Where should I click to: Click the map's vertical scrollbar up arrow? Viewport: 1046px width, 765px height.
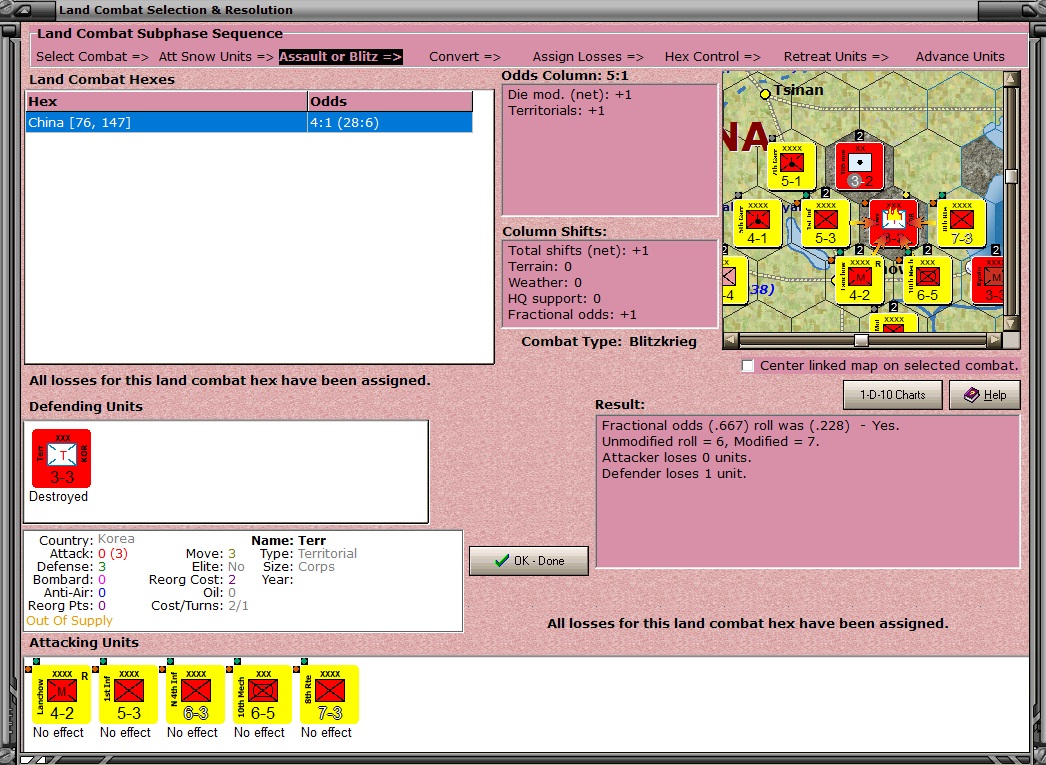tap(1011, 79)
